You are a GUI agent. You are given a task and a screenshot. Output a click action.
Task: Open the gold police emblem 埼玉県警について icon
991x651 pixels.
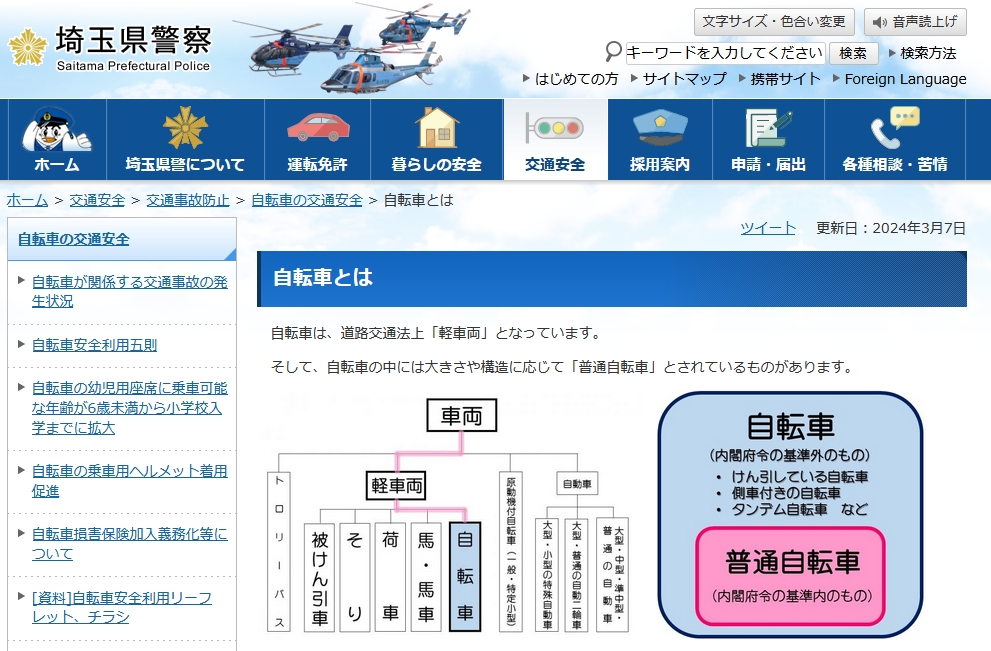pyautogui.click(x=185, y=130)
